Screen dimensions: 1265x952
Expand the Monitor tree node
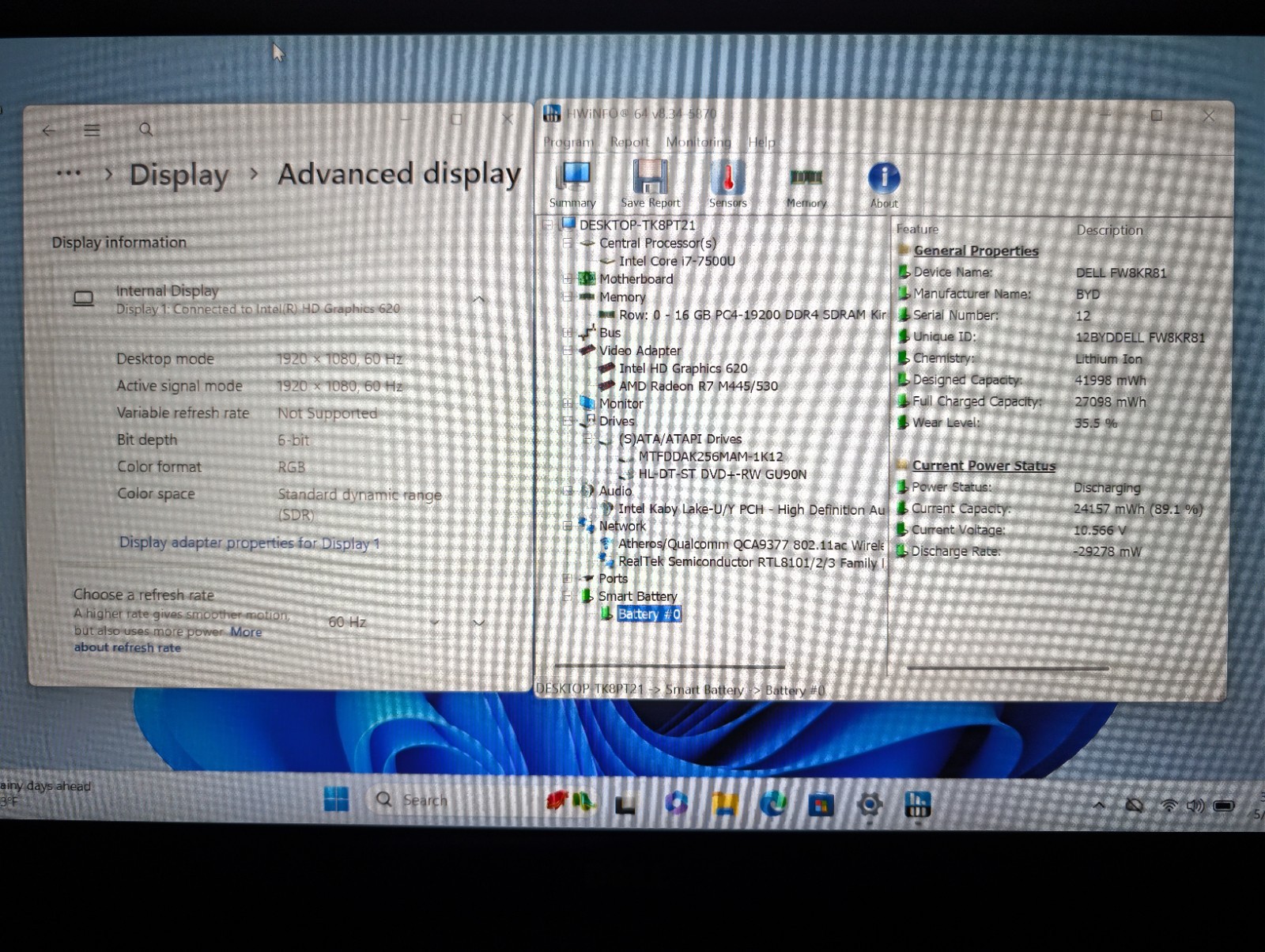567,403
